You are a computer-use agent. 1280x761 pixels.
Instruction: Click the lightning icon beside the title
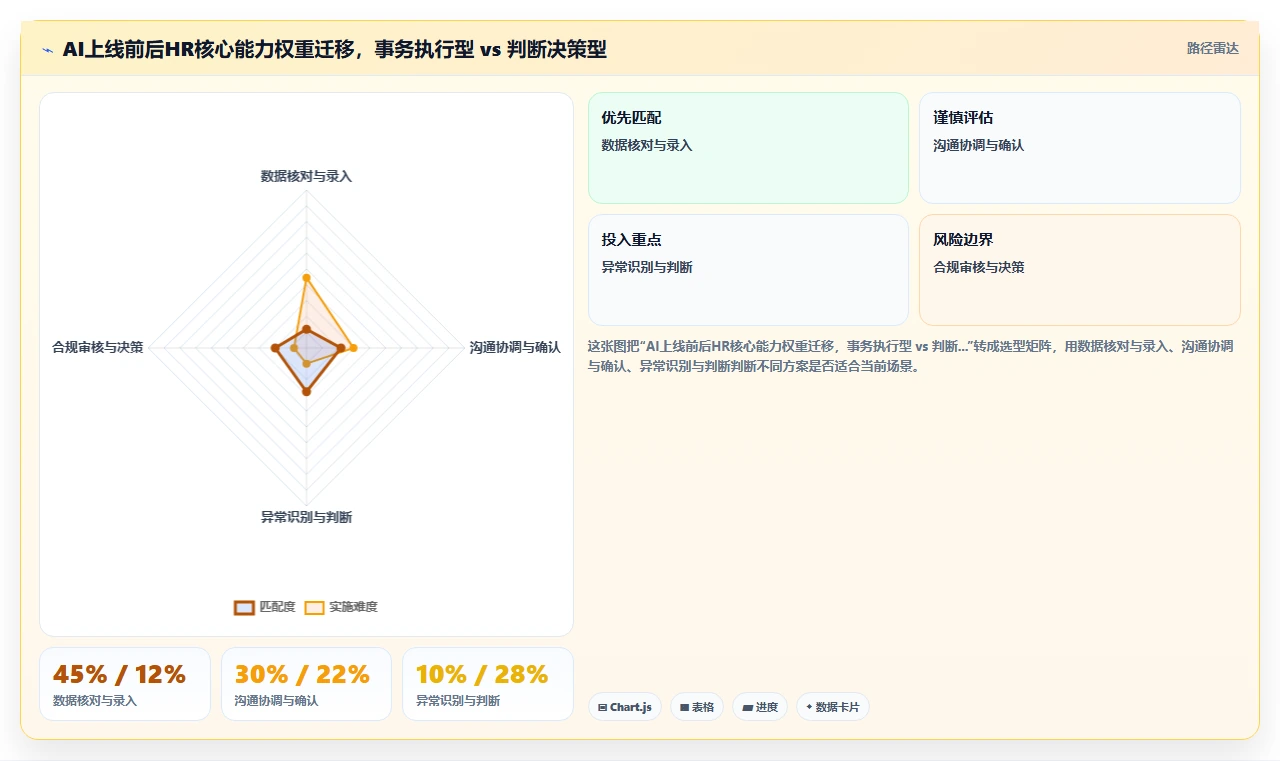pos(47,50)
